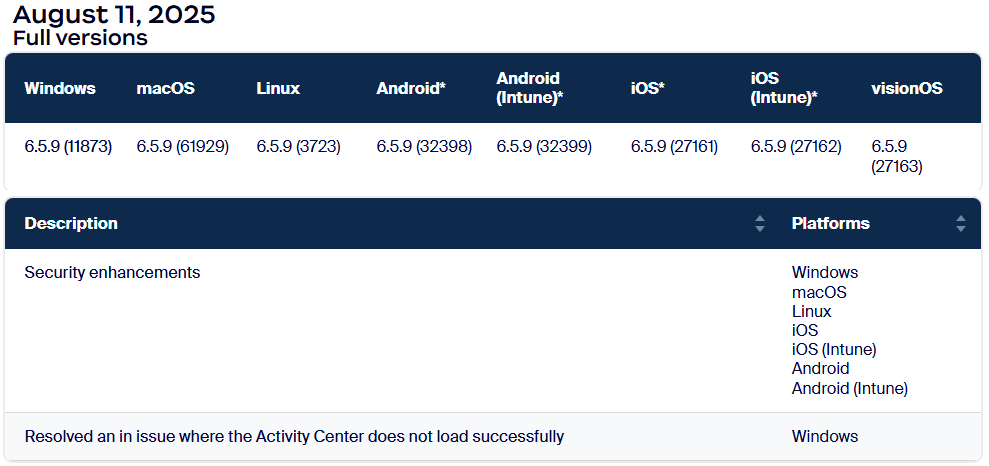Select the iOS version 6.5.9 (27161) cell
The height and width of the screenshot is (466, 989).
(x=674, y=147)
